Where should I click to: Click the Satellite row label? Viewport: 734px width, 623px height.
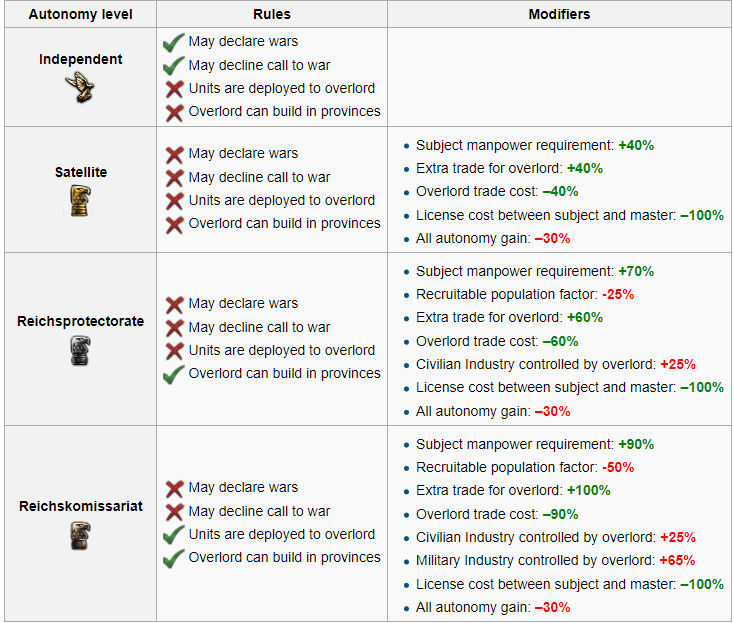click(81, 172)
